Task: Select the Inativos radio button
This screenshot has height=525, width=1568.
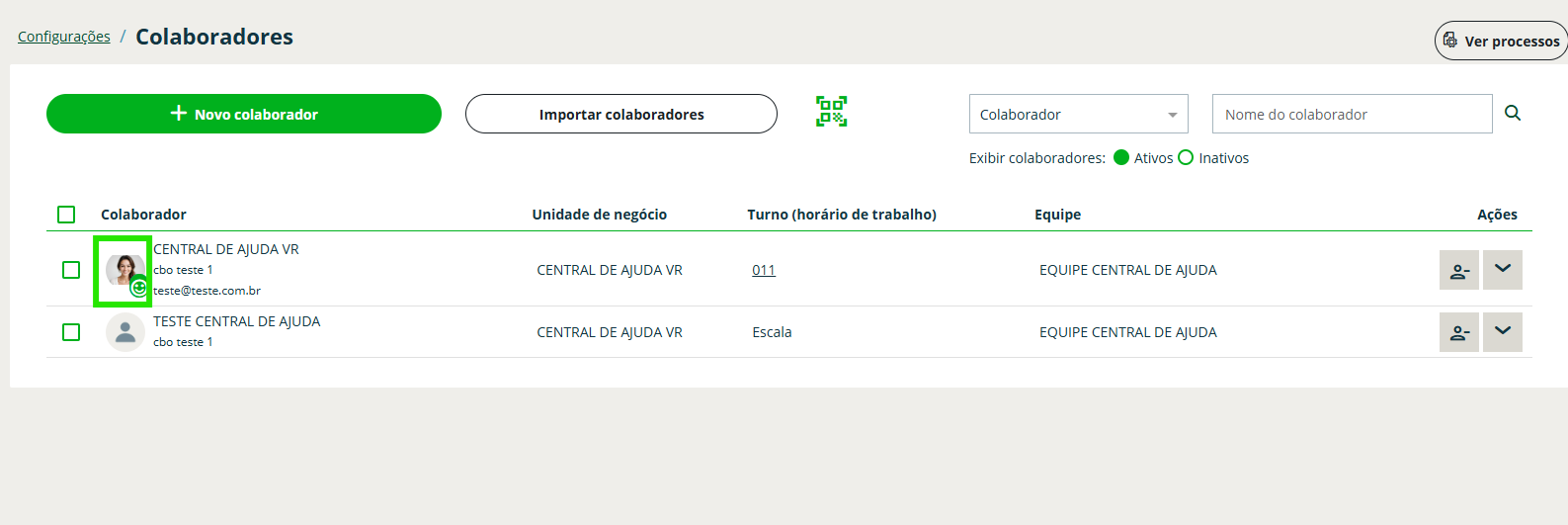Action: (x=1186, y=158)
